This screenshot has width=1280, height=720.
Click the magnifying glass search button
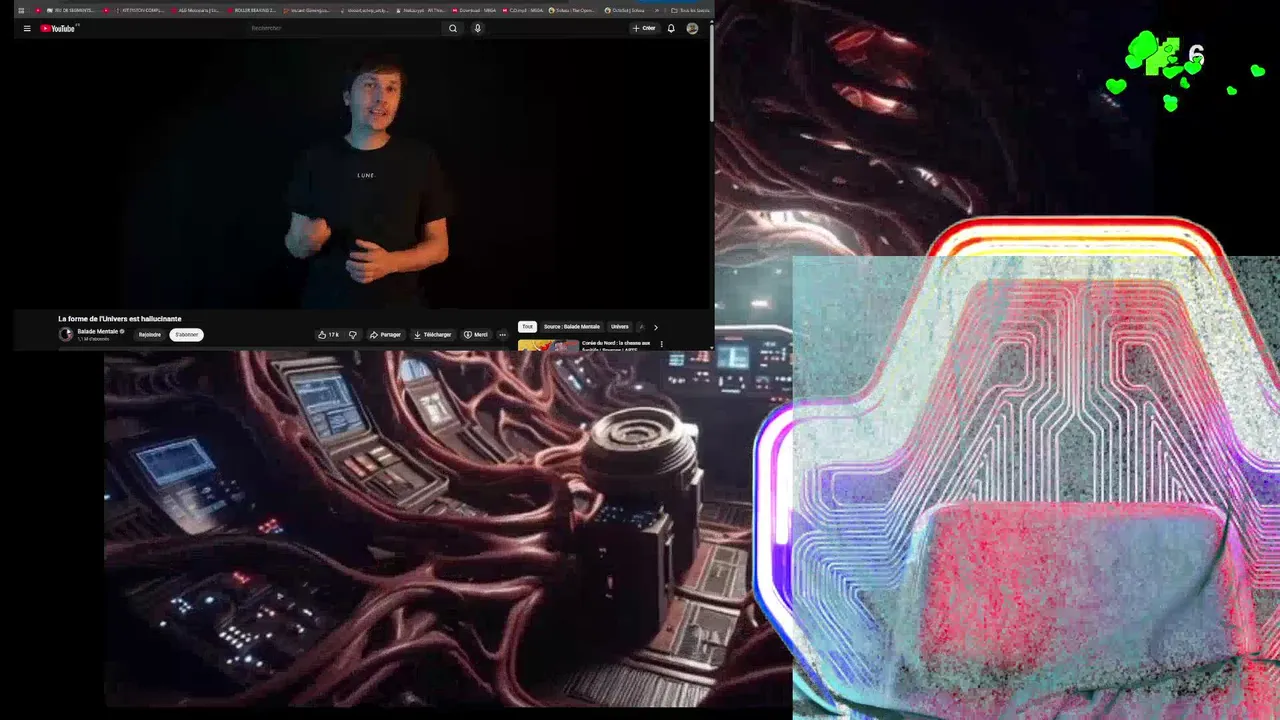[453, 28]
